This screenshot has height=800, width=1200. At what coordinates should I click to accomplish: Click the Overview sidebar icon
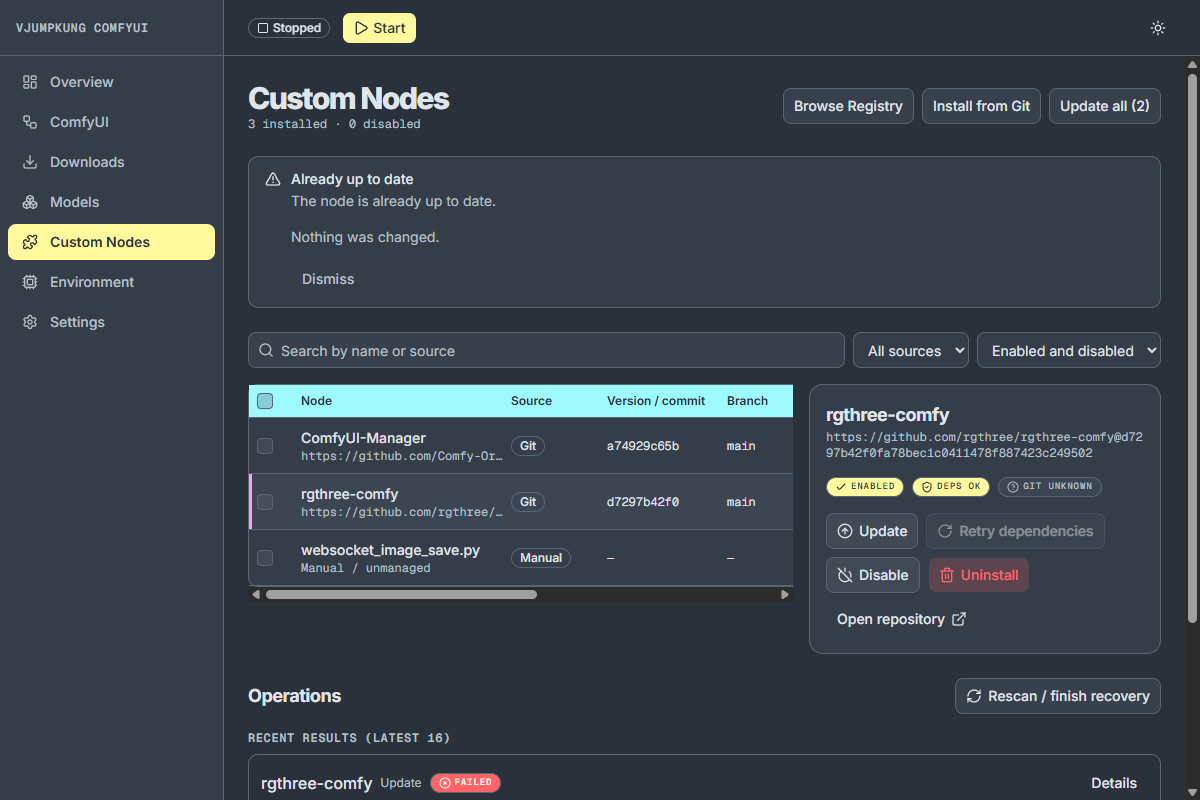[x=30, y=82]
